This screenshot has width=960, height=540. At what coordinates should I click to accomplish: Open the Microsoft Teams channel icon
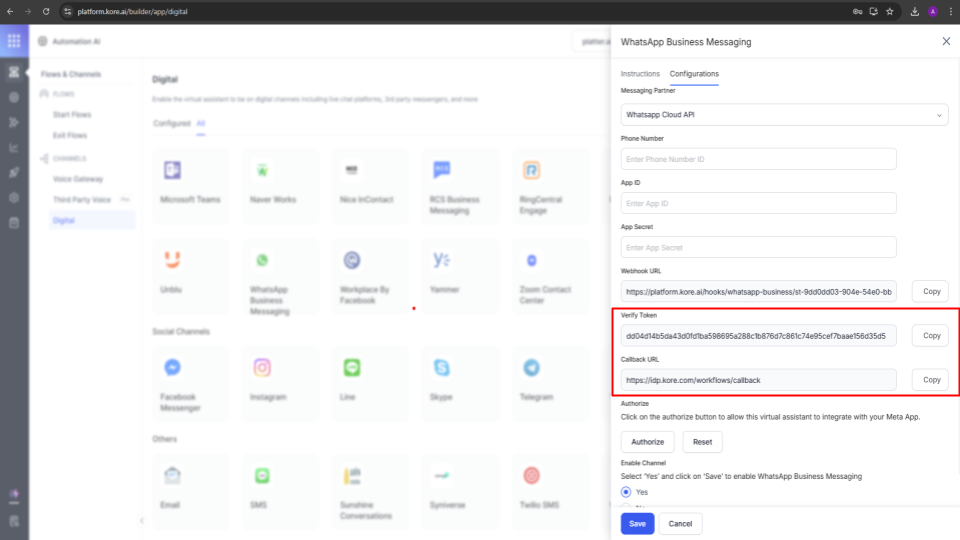[172, 170]
